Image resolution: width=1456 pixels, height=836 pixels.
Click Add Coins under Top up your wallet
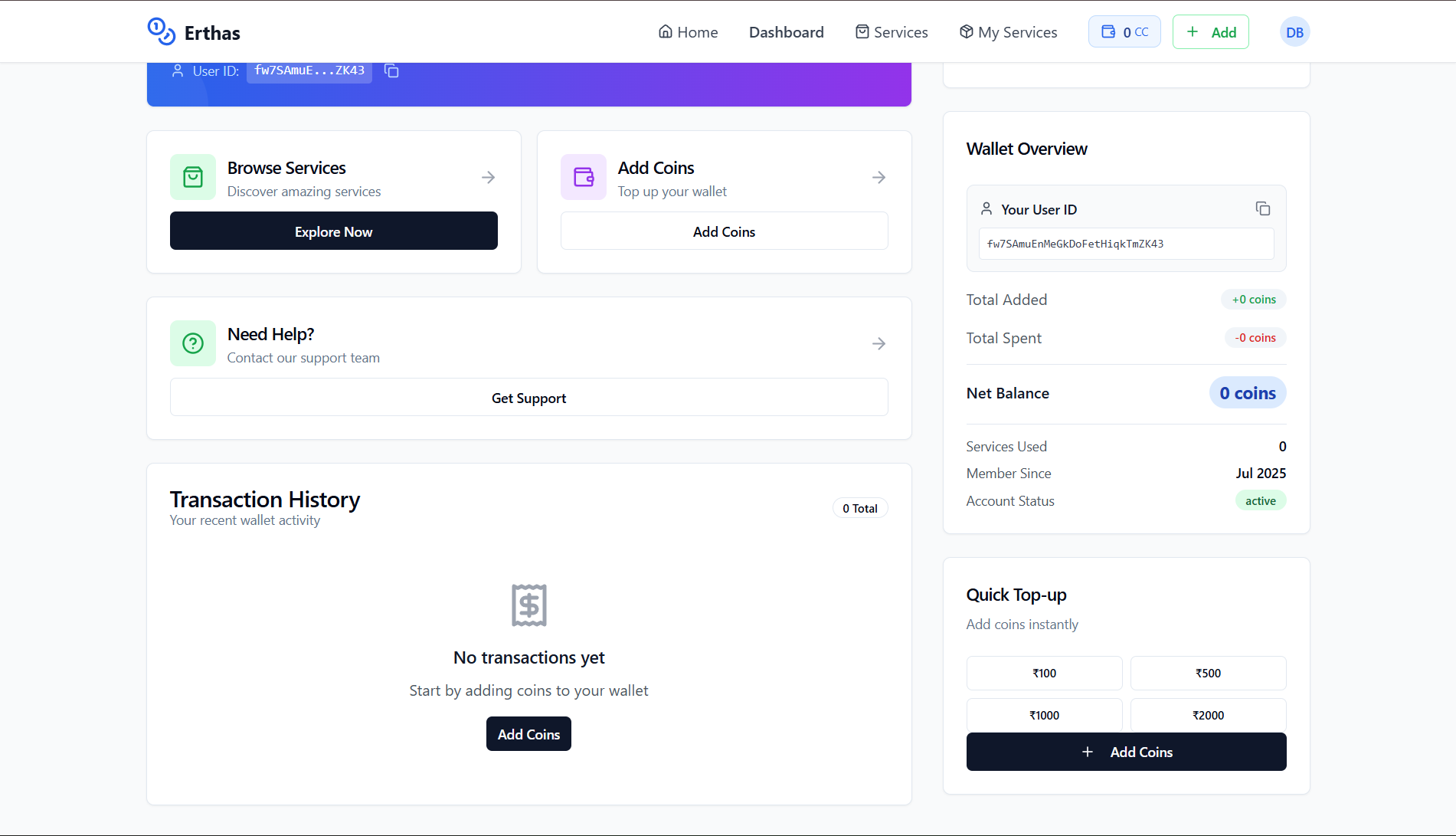click(725, 231)
